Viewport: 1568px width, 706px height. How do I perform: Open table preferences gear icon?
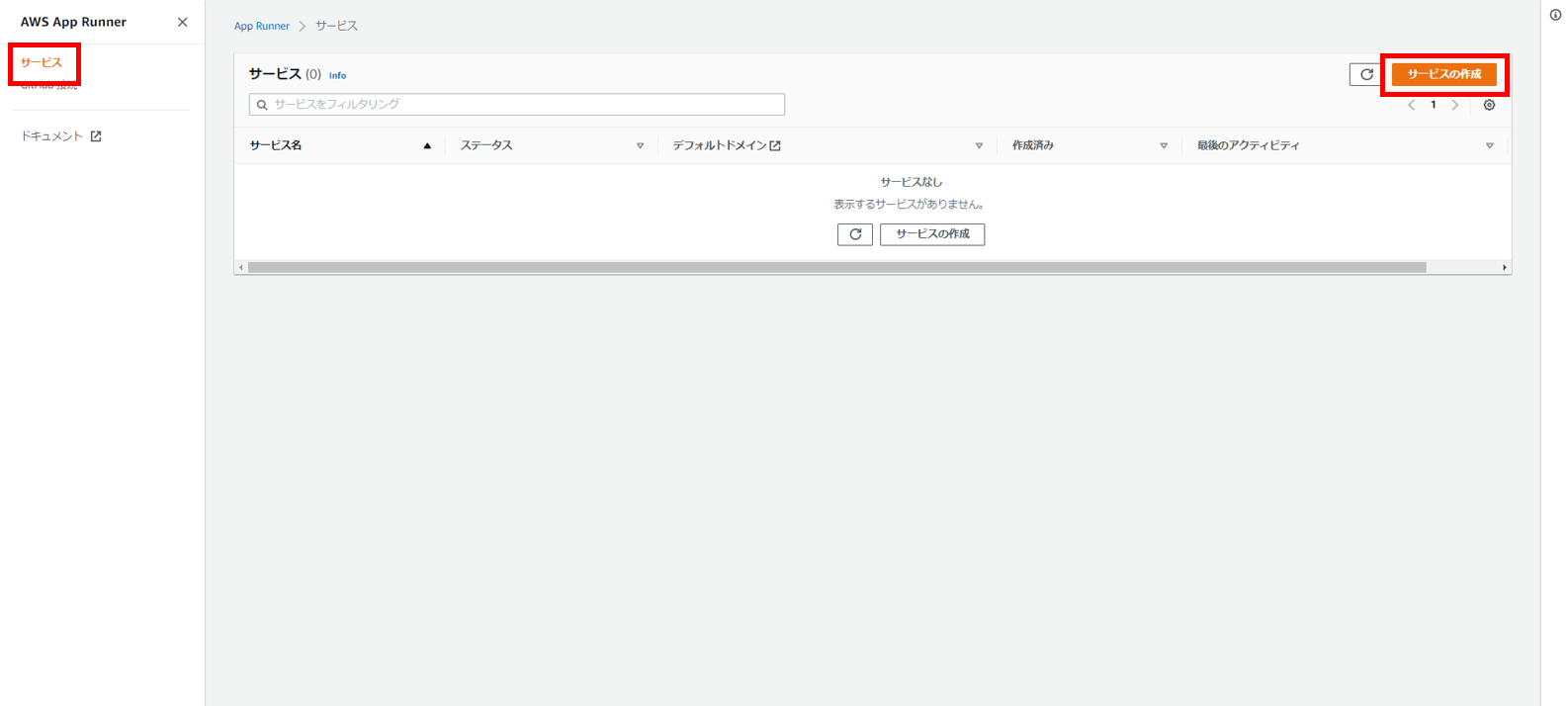[x=1489, y=105]
